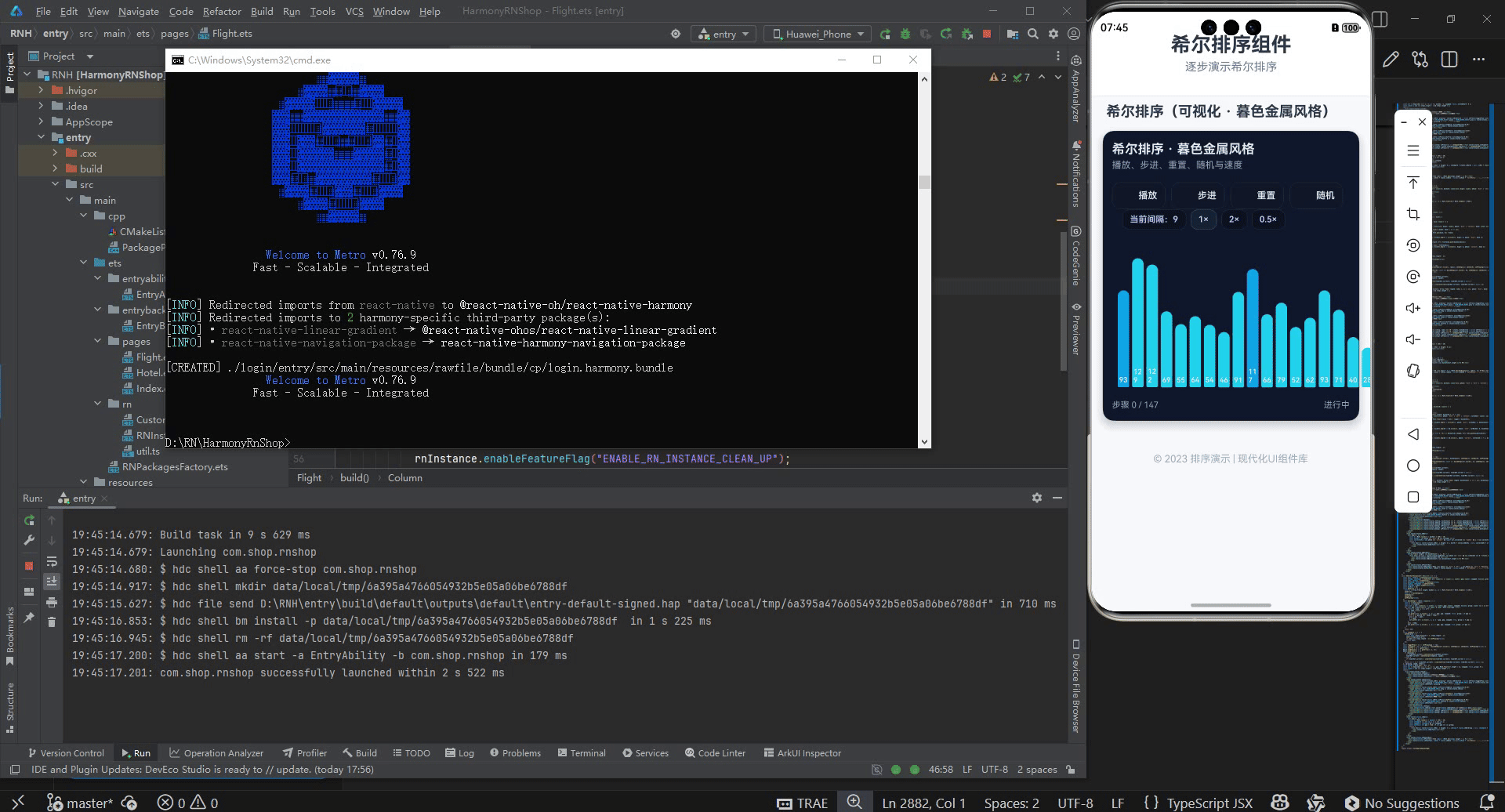Image resolution: width=1505 pixels, height=812 pixels.
Task: Open IDE settings gear in toolbar
Action: pyautogui.click(x=1053, y=34)
